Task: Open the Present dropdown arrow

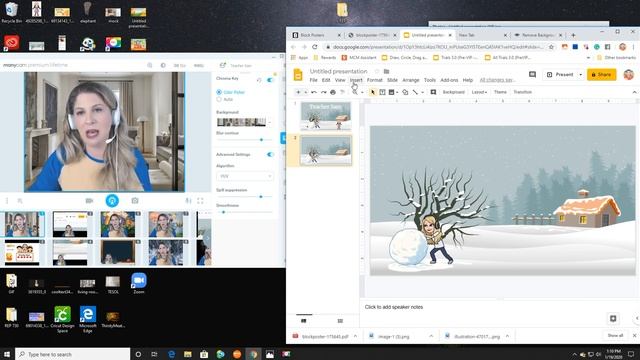Action: click(x=580, y=75)
